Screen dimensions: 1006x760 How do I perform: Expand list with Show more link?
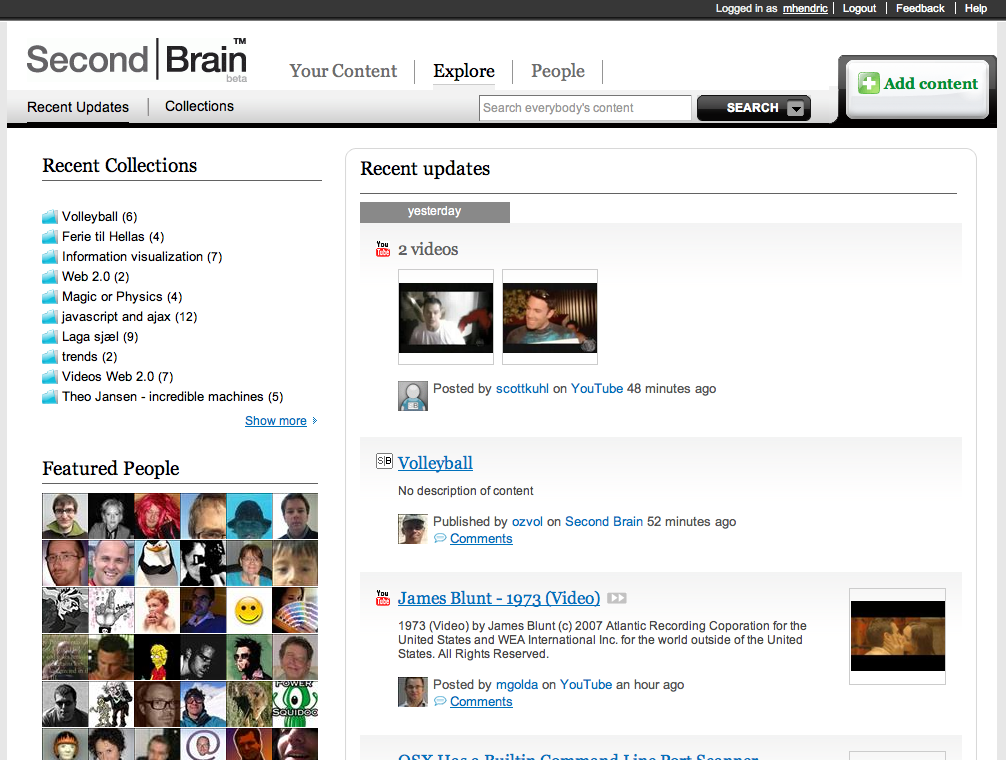pyautogui.click(x=276, y=421)
